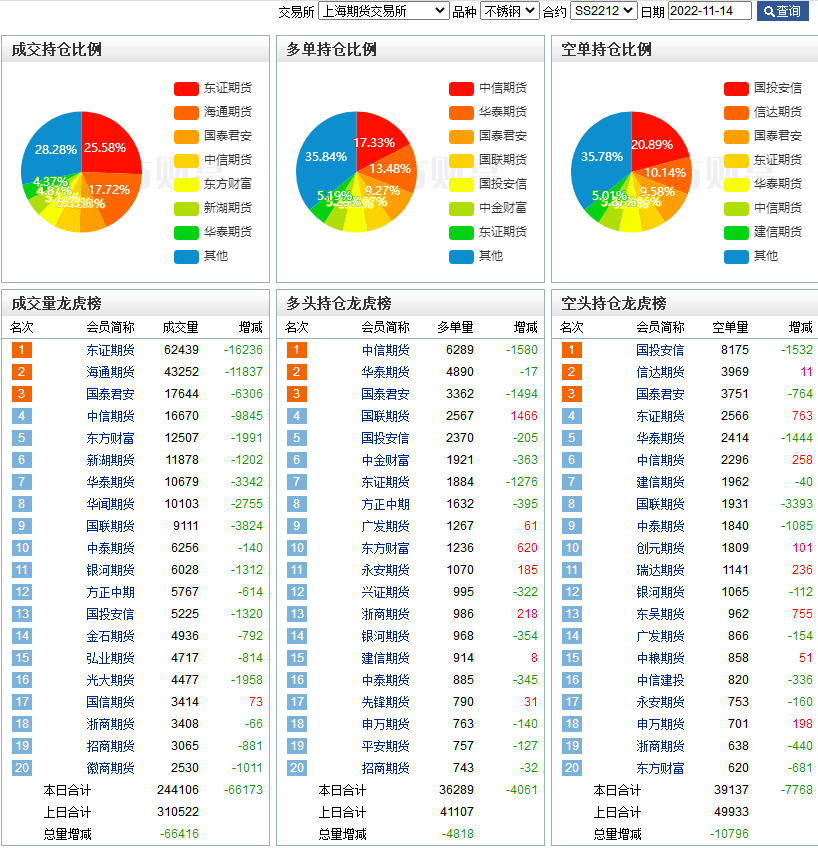Click 上日合计 total 310522
818x848 pixels.
click(x=178, y=812)
